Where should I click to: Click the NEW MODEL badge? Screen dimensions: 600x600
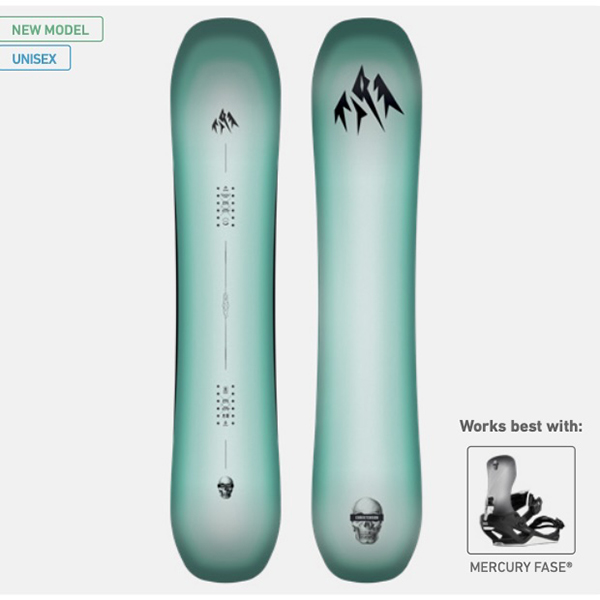tap(51, 29)
